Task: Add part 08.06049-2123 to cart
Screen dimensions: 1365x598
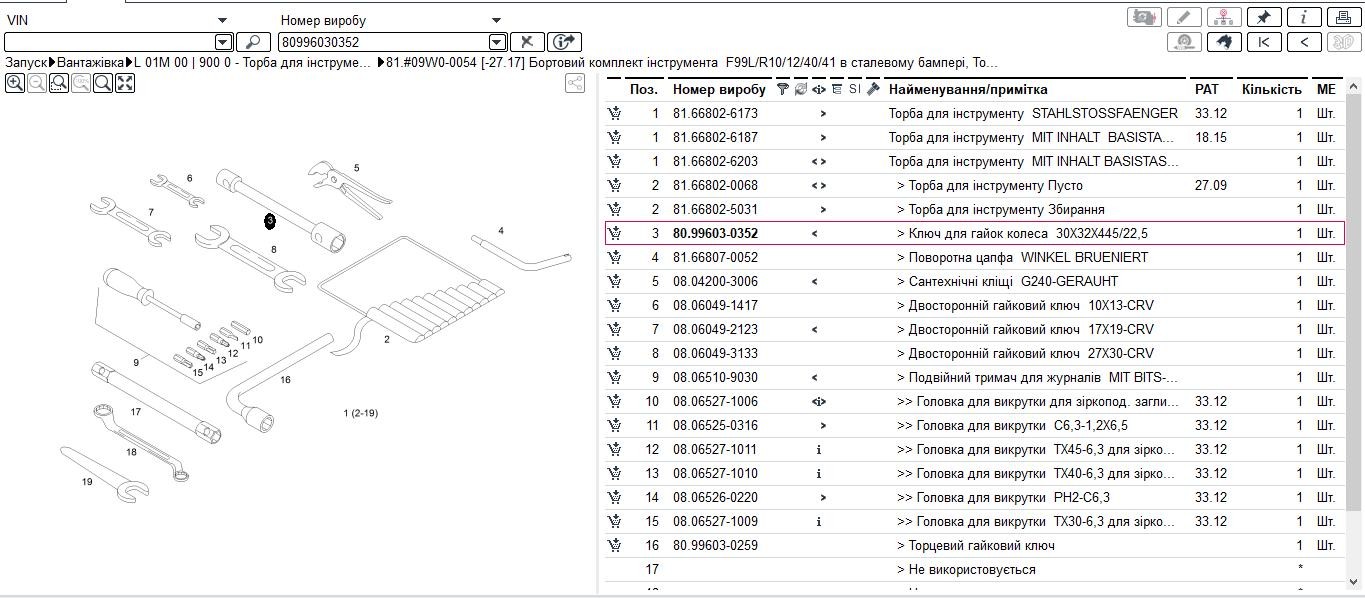Action: (x=614, y=330)
